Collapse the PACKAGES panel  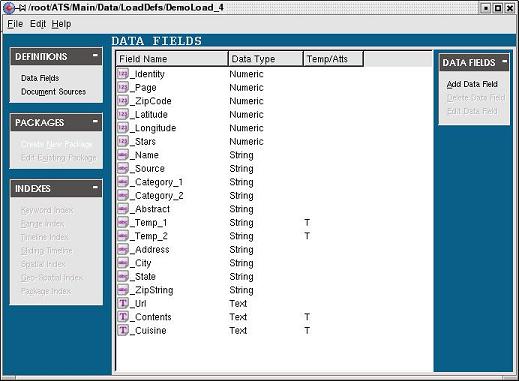coord(95,121)
